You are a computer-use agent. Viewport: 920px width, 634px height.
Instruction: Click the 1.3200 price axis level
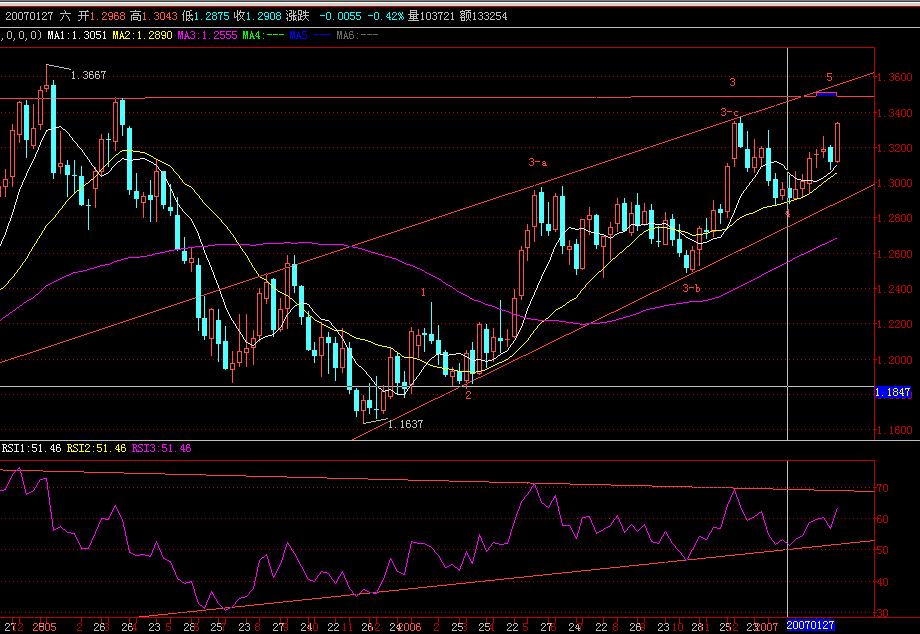(x=895, y=148)
